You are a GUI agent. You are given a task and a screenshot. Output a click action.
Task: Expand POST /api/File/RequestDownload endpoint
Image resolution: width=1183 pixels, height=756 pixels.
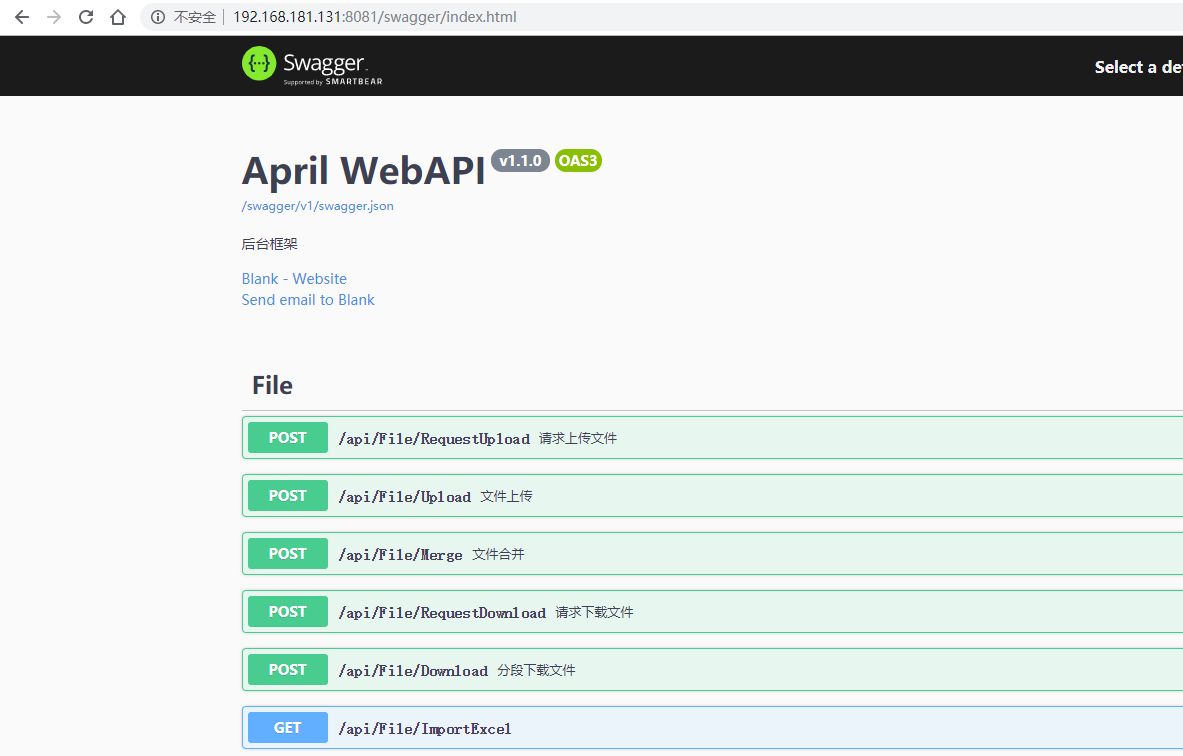click(x=712, y=612)
